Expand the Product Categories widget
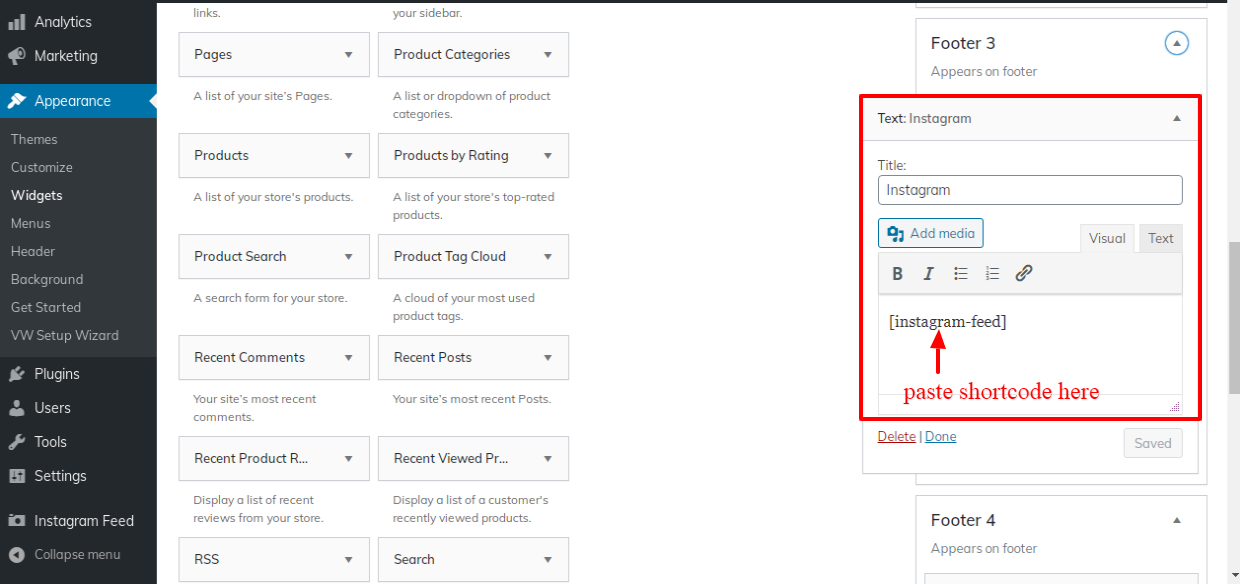This screenshot has width=1240, height=584. pos(548,55)
